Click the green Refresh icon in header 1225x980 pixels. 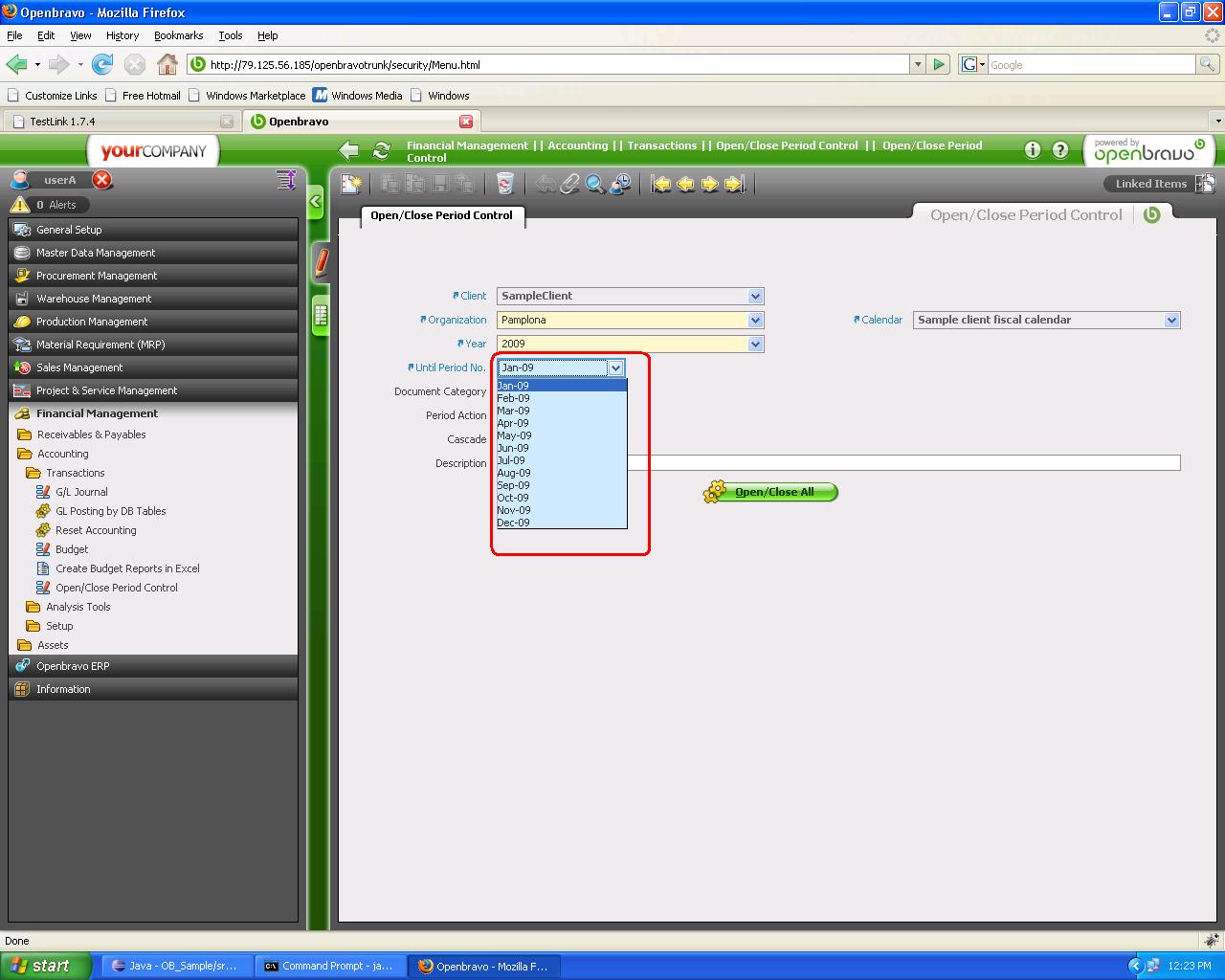[x=382, y=150]
